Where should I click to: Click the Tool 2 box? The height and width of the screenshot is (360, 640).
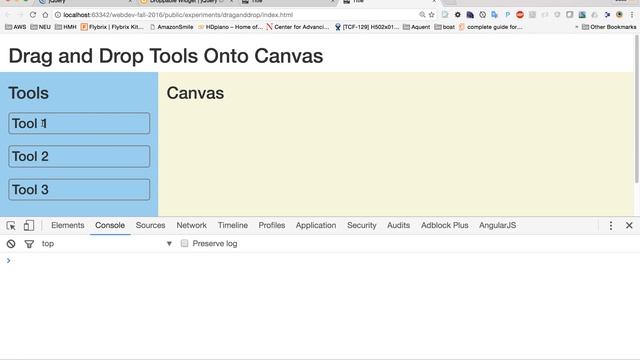point(79,156)
